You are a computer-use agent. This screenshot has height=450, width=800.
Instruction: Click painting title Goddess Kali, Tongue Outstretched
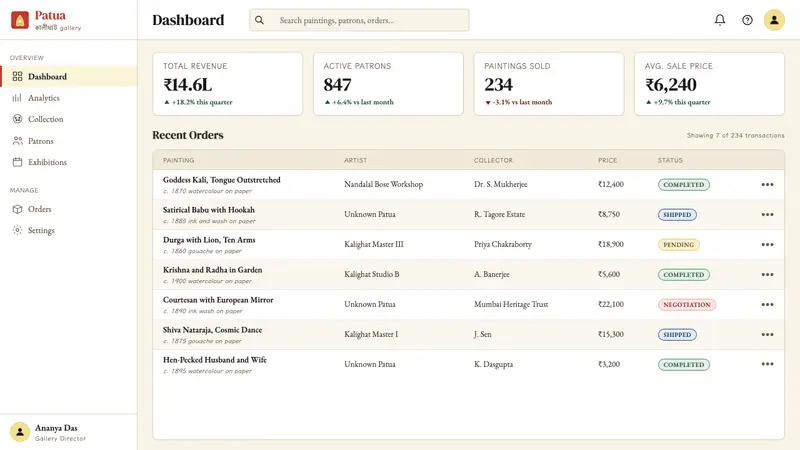pyautogui.click(x=221, y=180)
